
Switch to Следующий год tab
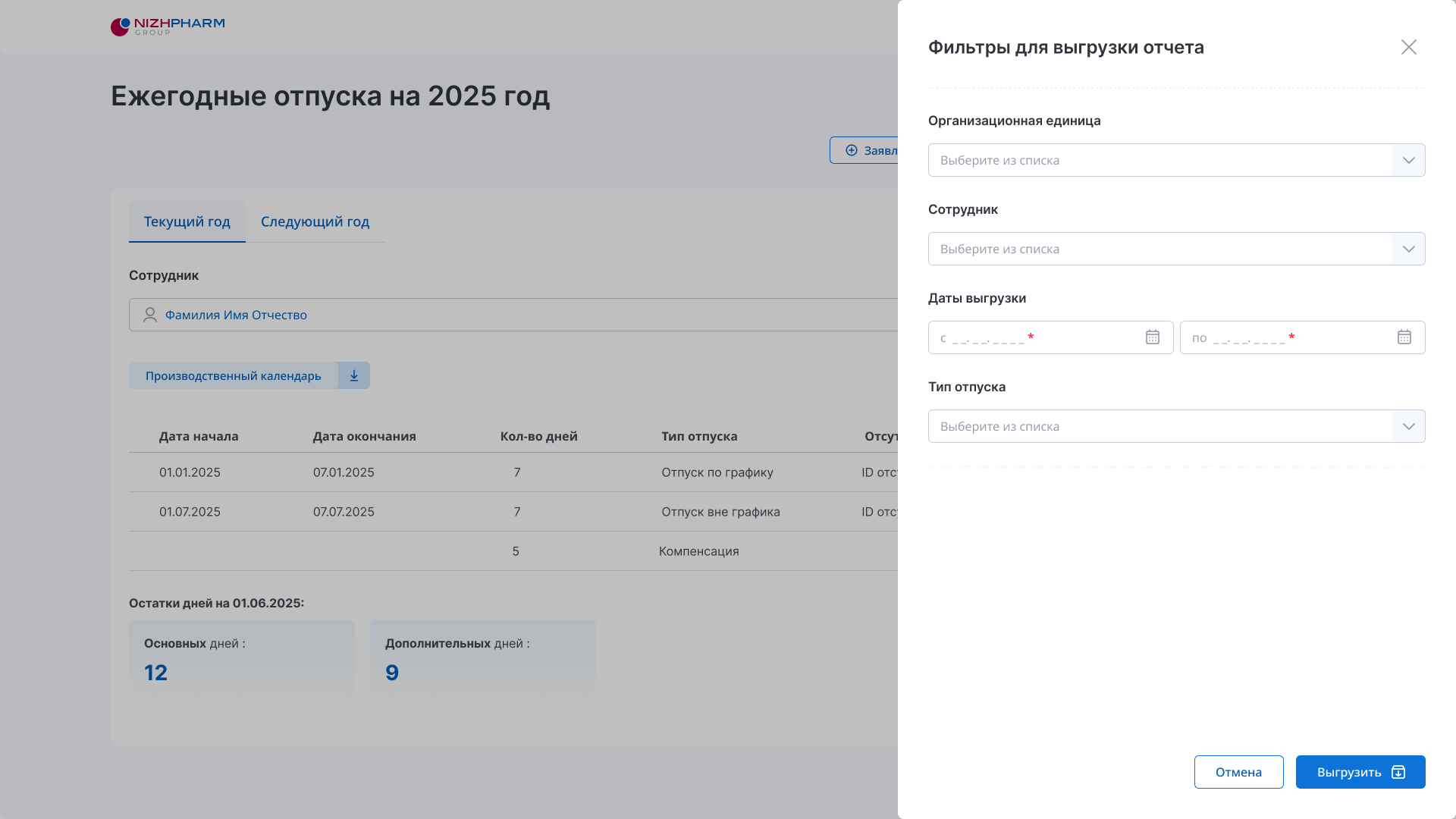coord(315,221)
